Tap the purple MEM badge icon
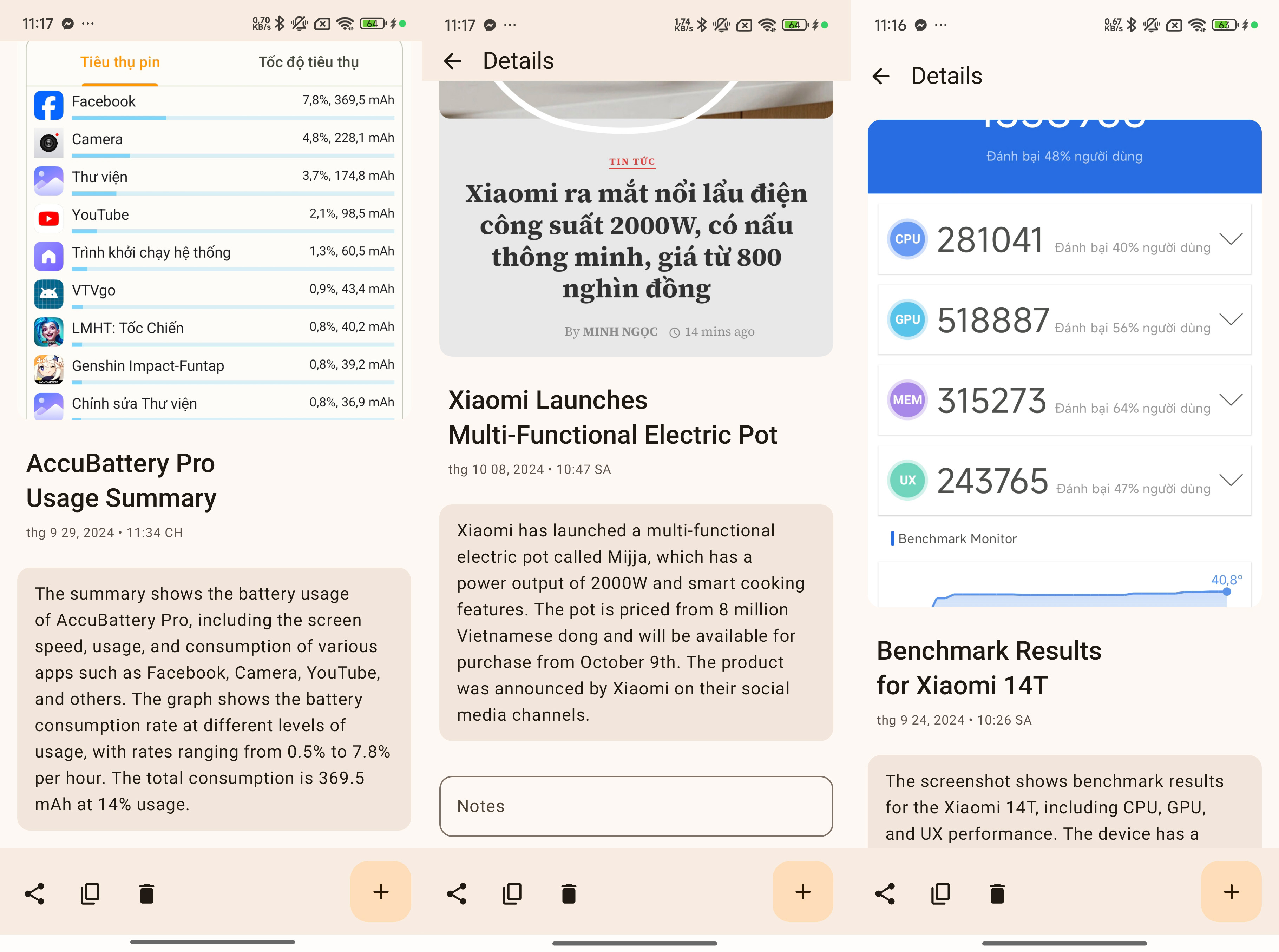 click(x=907, y=400)
